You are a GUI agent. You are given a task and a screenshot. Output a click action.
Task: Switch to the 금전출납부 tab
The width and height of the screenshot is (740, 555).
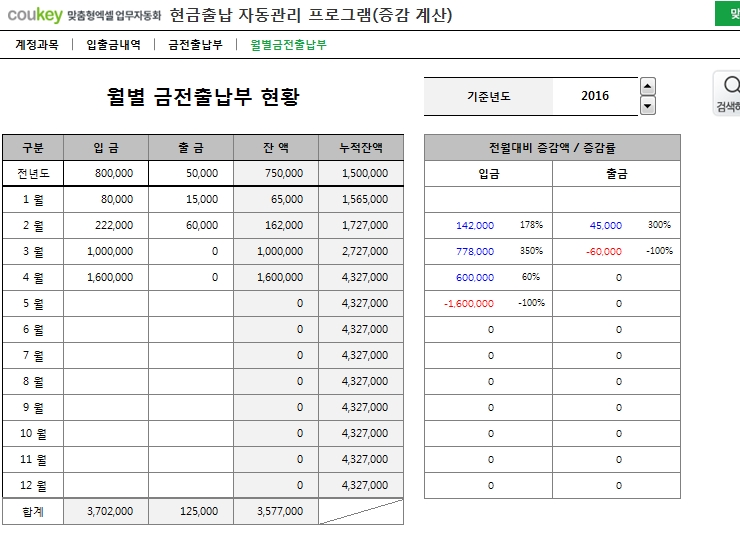point(195,44)
